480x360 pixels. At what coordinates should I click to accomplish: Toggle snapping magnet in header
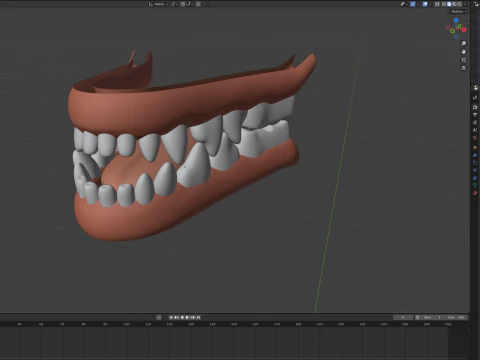(183, 4)
